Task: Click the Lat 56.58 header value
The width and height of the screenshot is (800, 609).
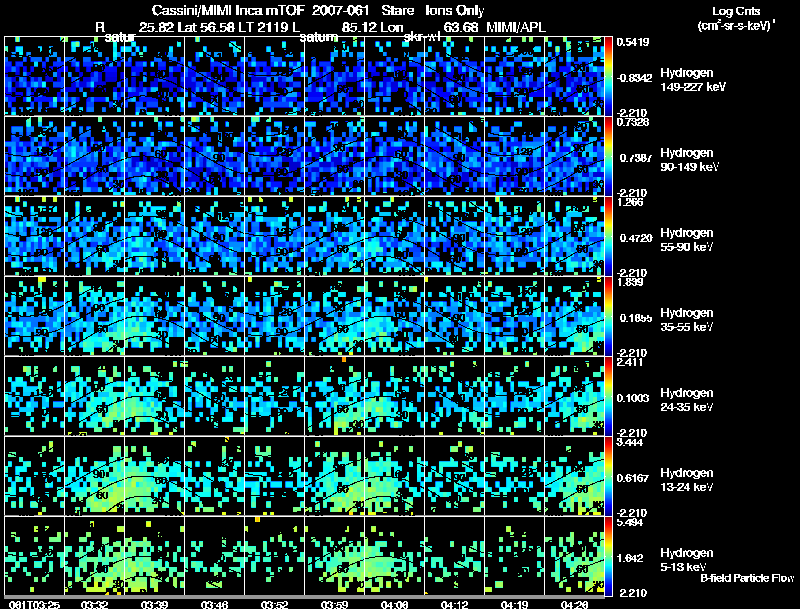Action: coord(207,27)
